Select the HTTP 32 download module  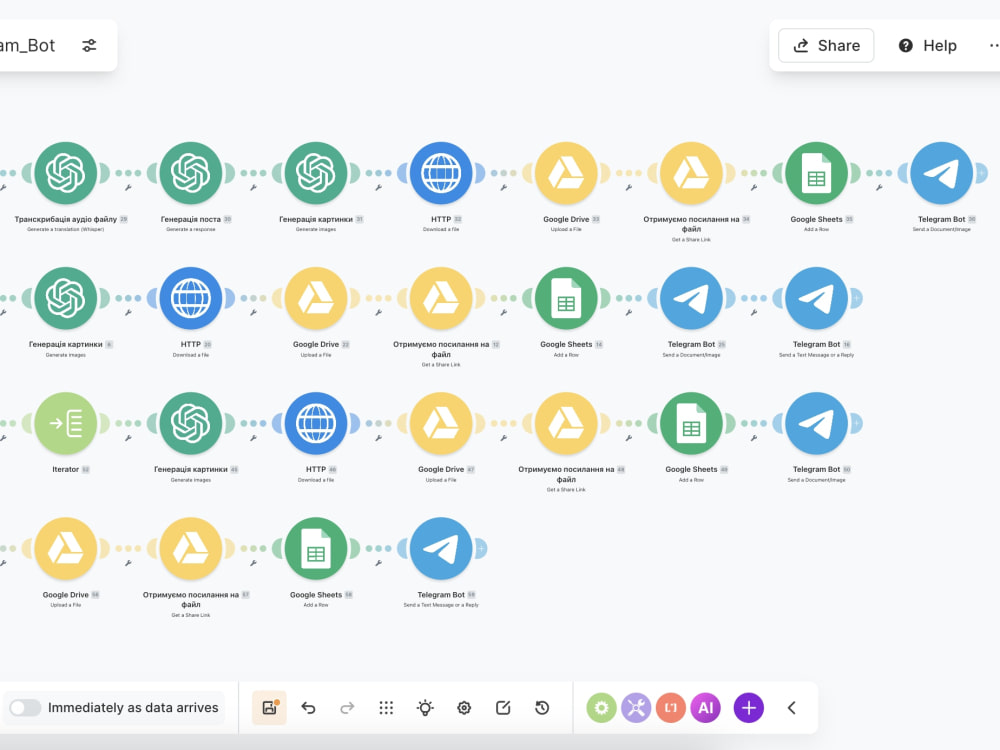click(441, 173)
